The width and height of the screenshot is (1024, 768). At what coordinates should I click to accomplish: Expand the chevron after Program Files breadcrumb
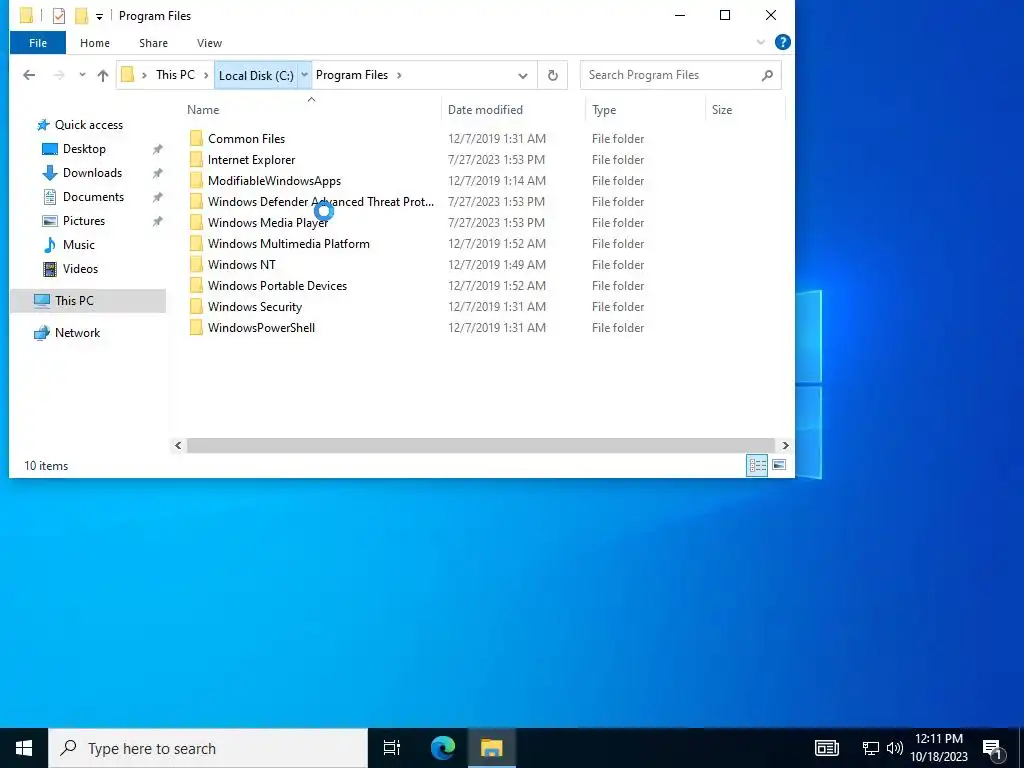399,75
